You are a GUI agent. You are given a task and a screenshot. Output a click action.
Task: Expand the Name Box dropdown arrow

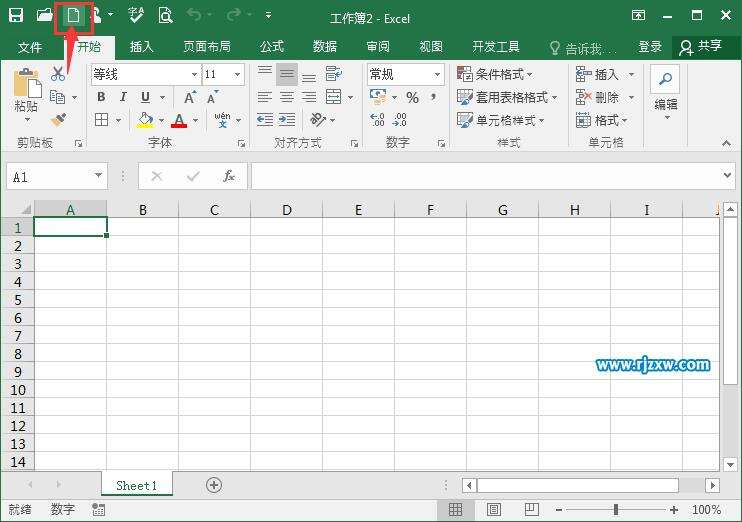98,176
